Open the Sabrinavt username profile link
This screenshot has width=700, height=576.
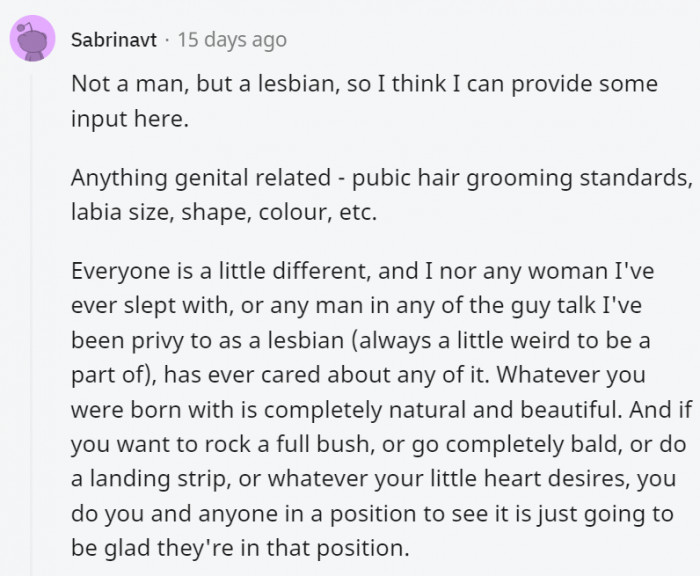115,40
